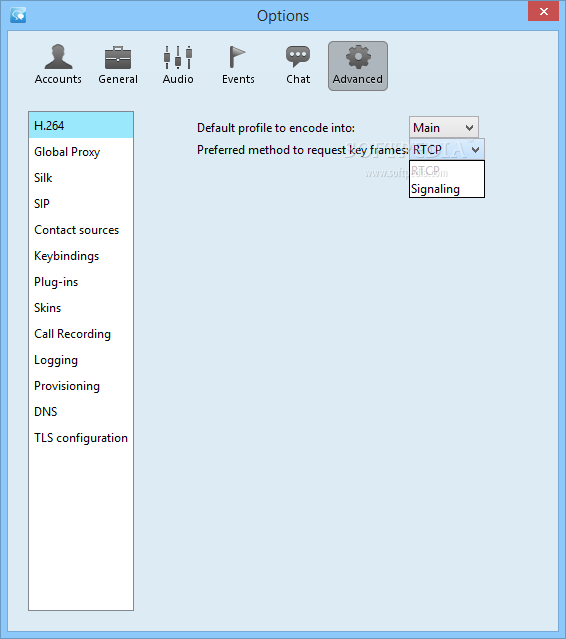This screenshot has width=566, height=639.
Task: Select H.264 in the advanced list
Action: tap(81, 126)
